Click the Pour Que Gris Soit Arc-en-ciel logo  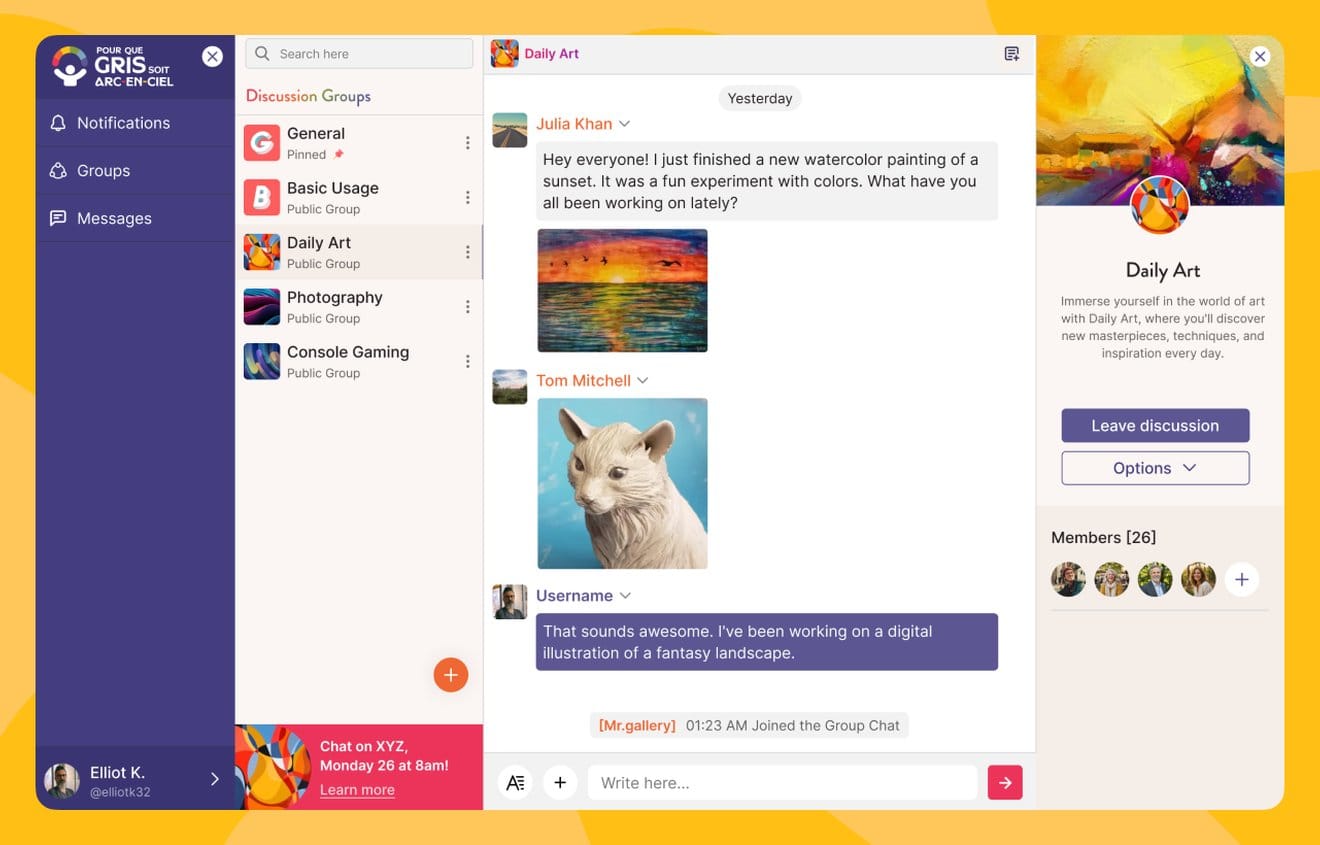(113, 67)
